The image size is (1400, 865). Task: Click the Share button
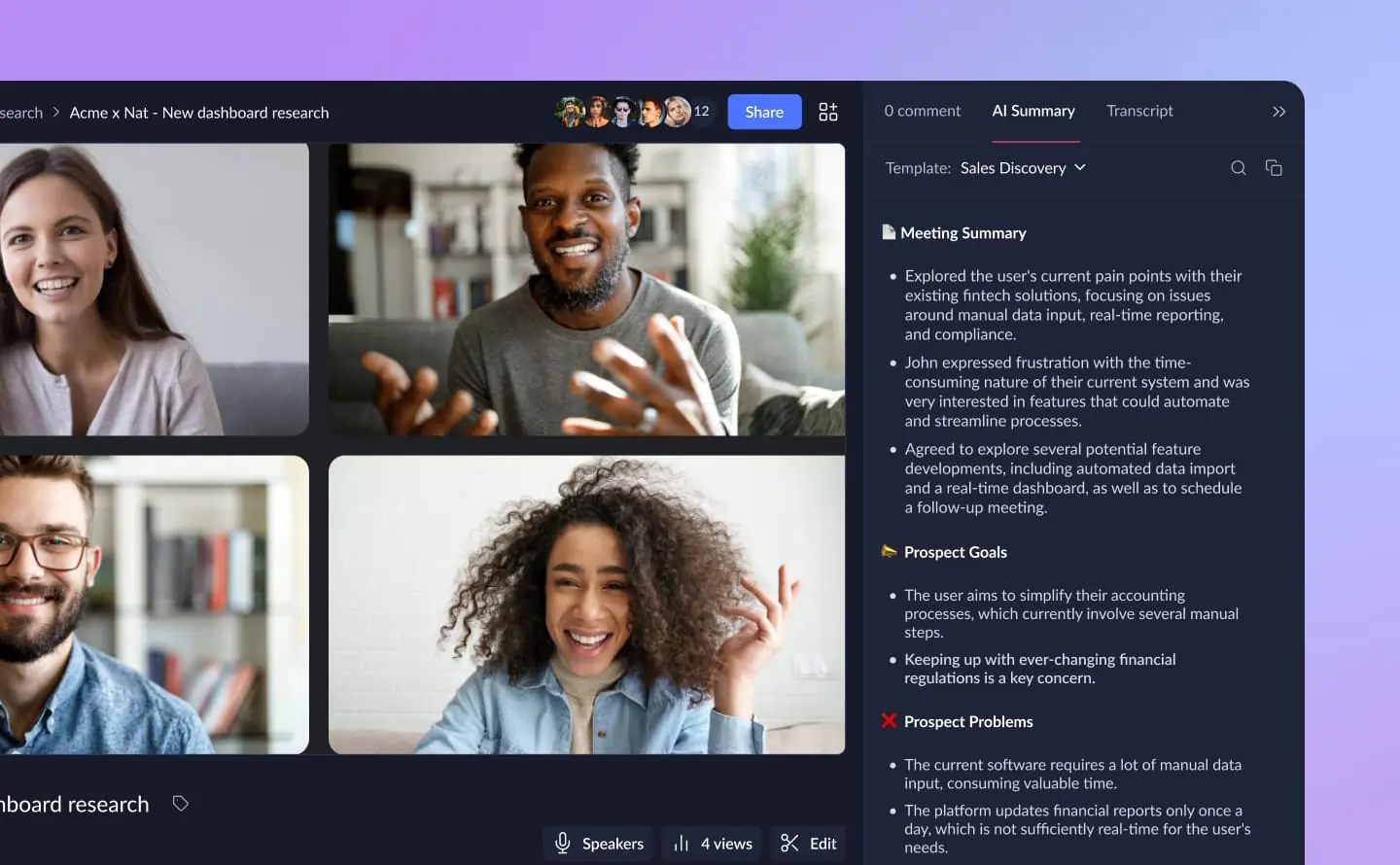pyautogui.click(x=764, y=111)
